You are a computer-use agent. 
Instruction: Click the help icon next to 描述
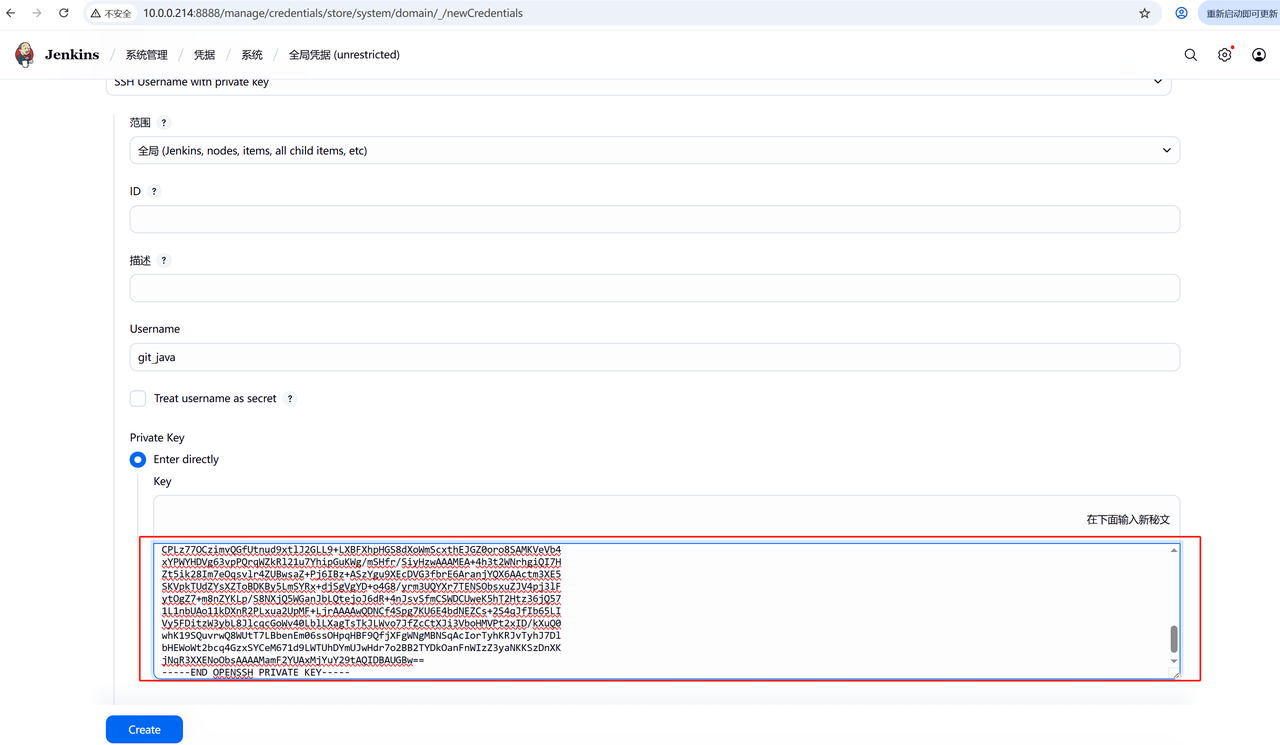[x=164, y=261]
